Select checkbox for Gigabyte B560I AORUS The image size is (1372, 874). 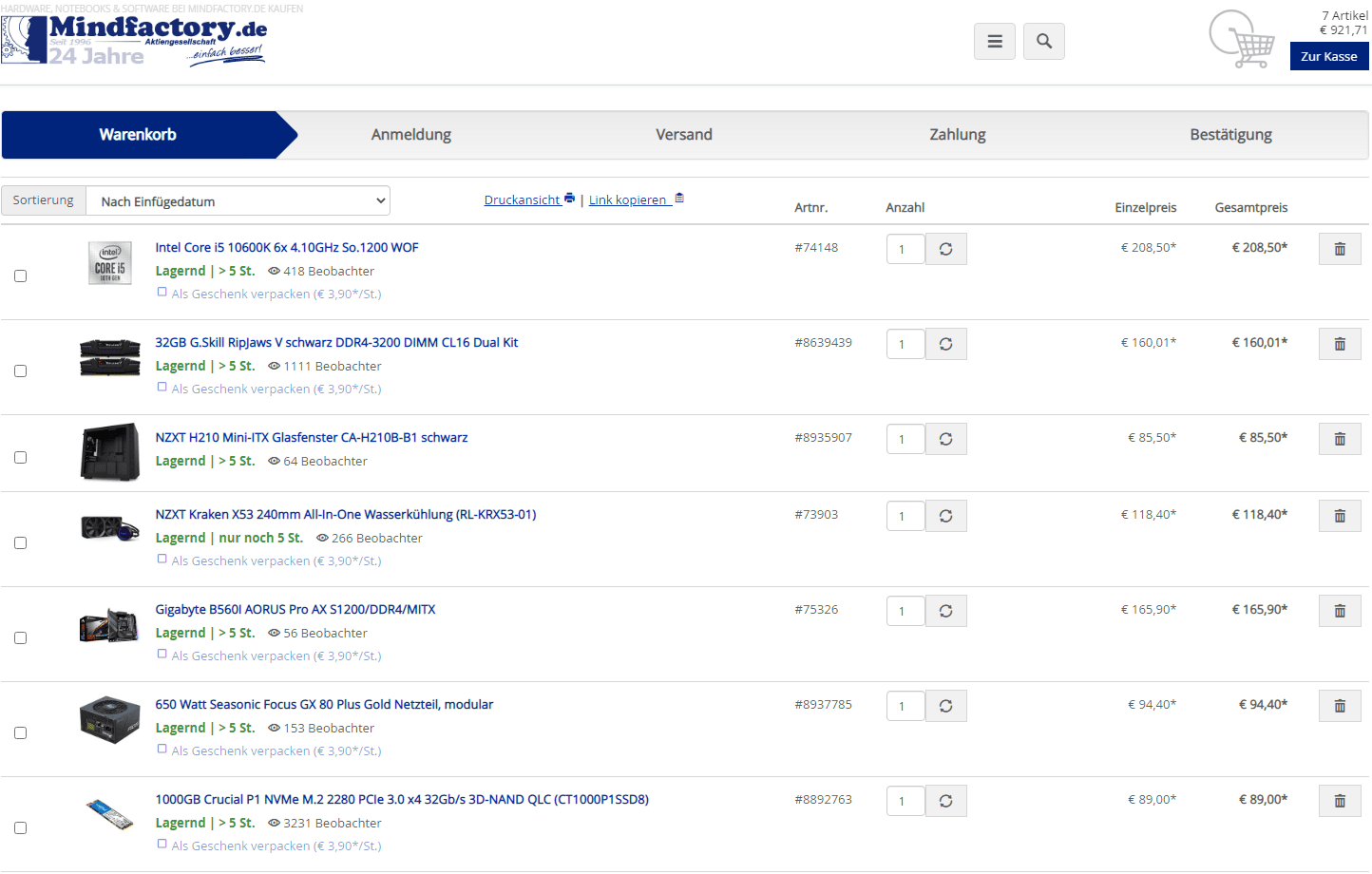click(x=20, y=637)
